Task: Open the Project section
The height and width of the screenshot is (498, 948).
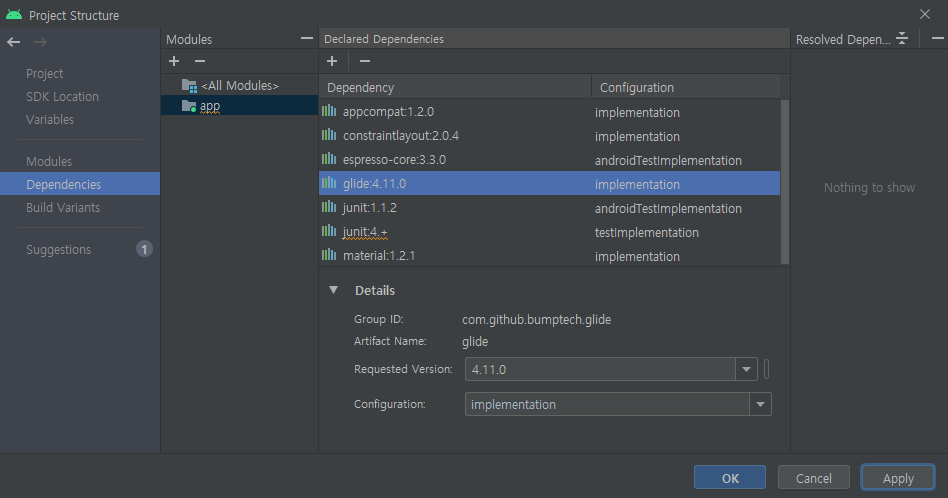Action: tap(45, 73)
